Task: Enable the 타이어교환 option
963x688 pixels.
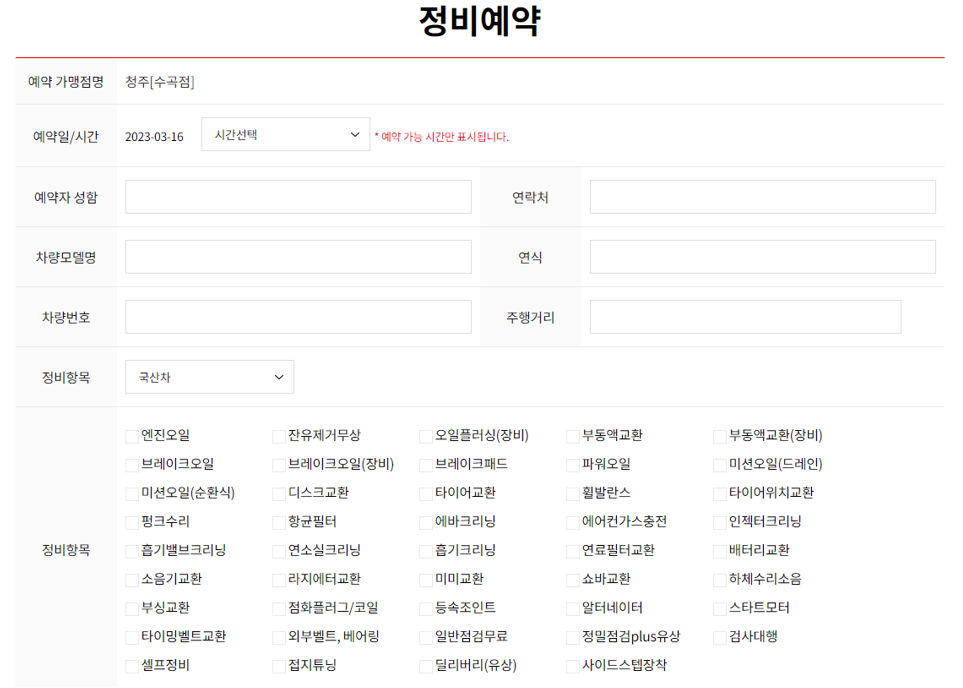Action: pyautogui.click(x=426, y=494)
